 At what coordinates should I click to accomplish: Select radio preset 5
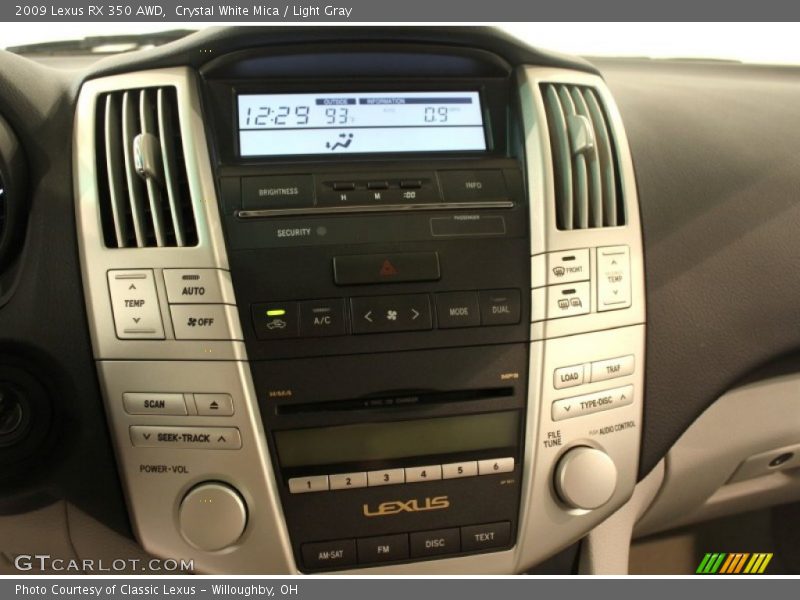coord(460,470)
